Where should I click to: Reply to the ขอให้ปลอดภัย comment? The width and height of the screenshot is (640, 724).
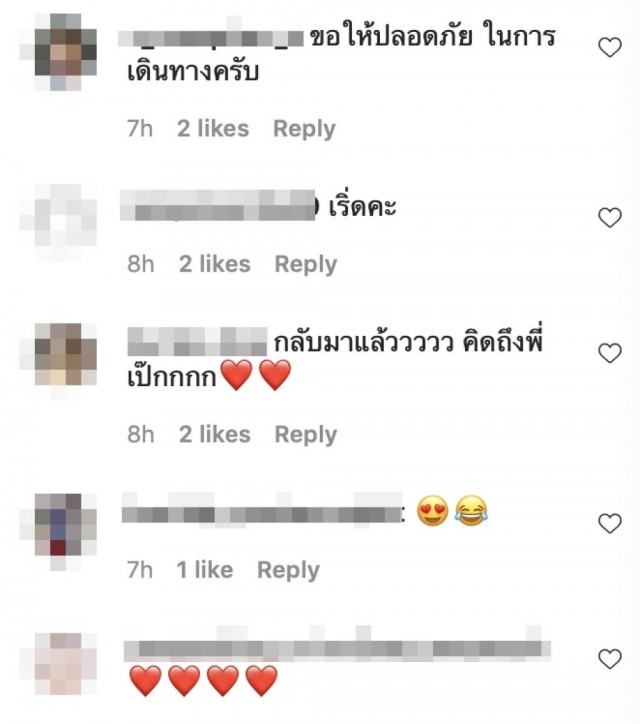point(304,129)
